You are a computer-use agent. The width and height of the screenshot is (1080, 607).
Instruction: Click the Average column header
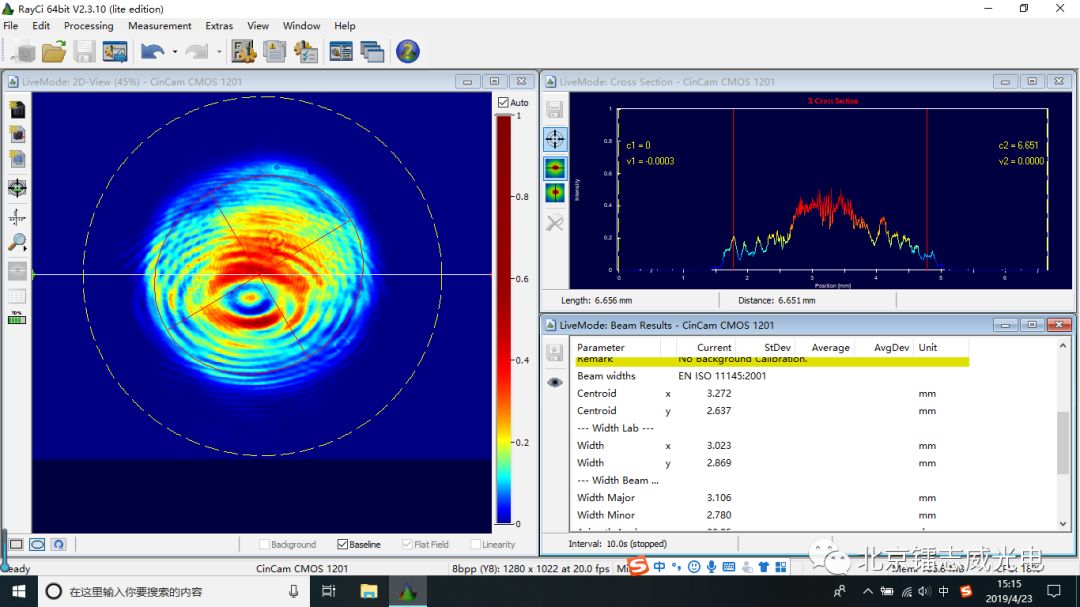830,347
